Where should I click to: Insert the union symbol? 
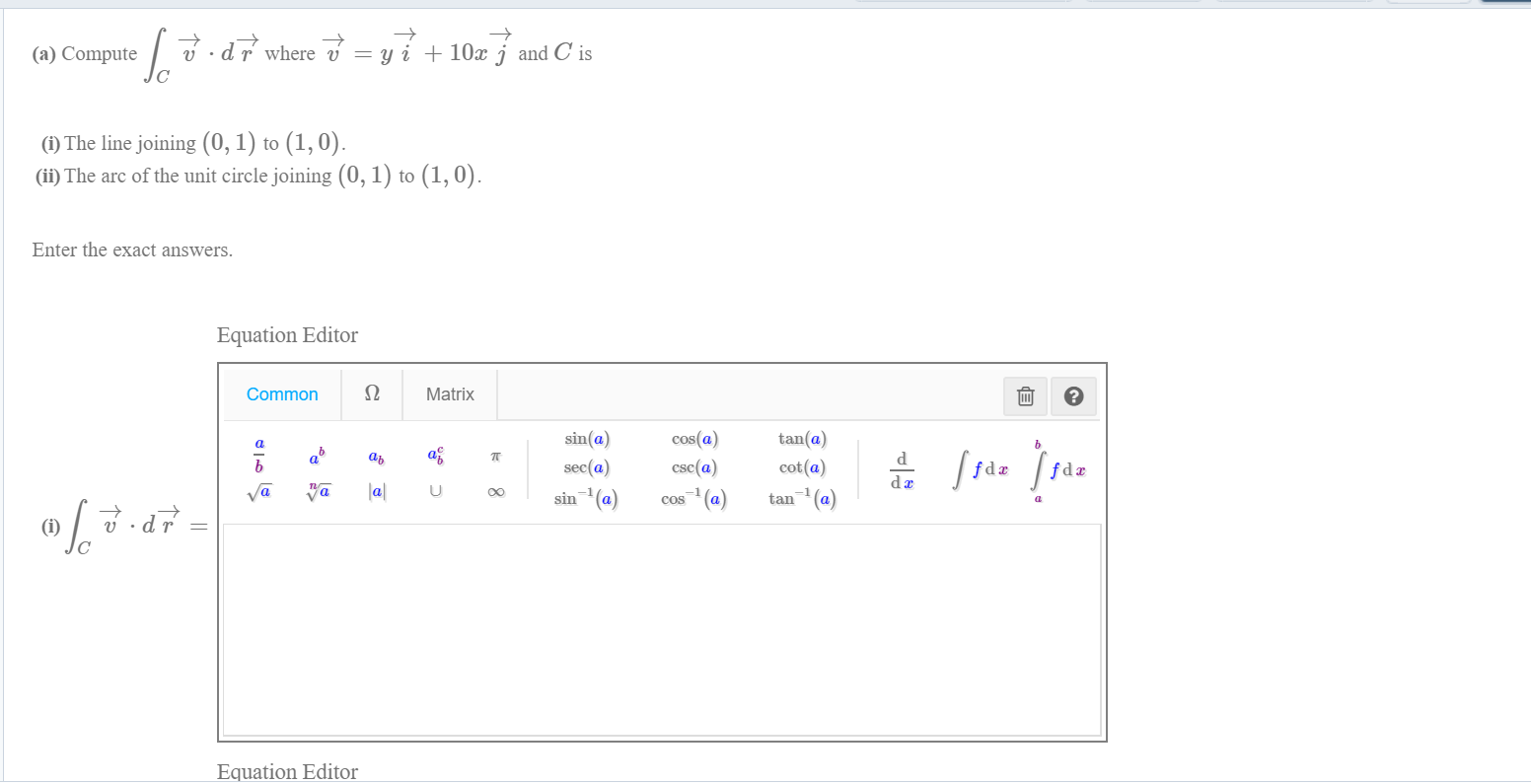[435, 491]
